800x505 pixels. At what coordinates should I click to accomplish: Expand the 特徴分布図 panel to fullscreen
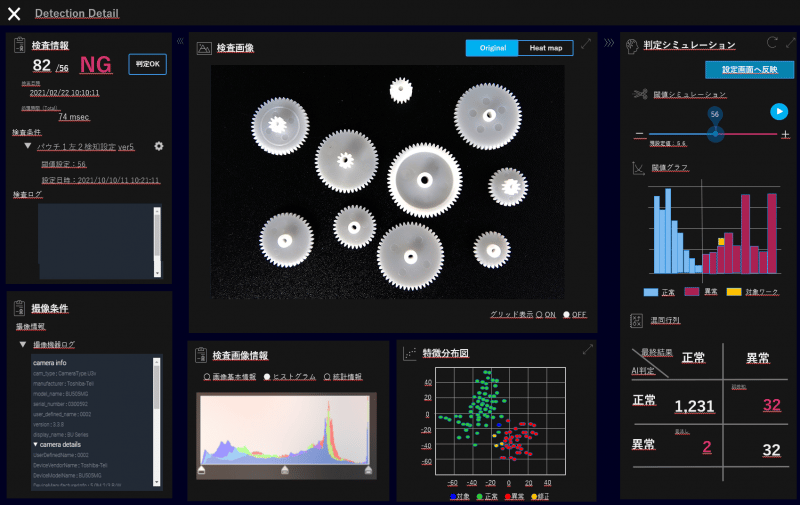(x=588, y=349)
